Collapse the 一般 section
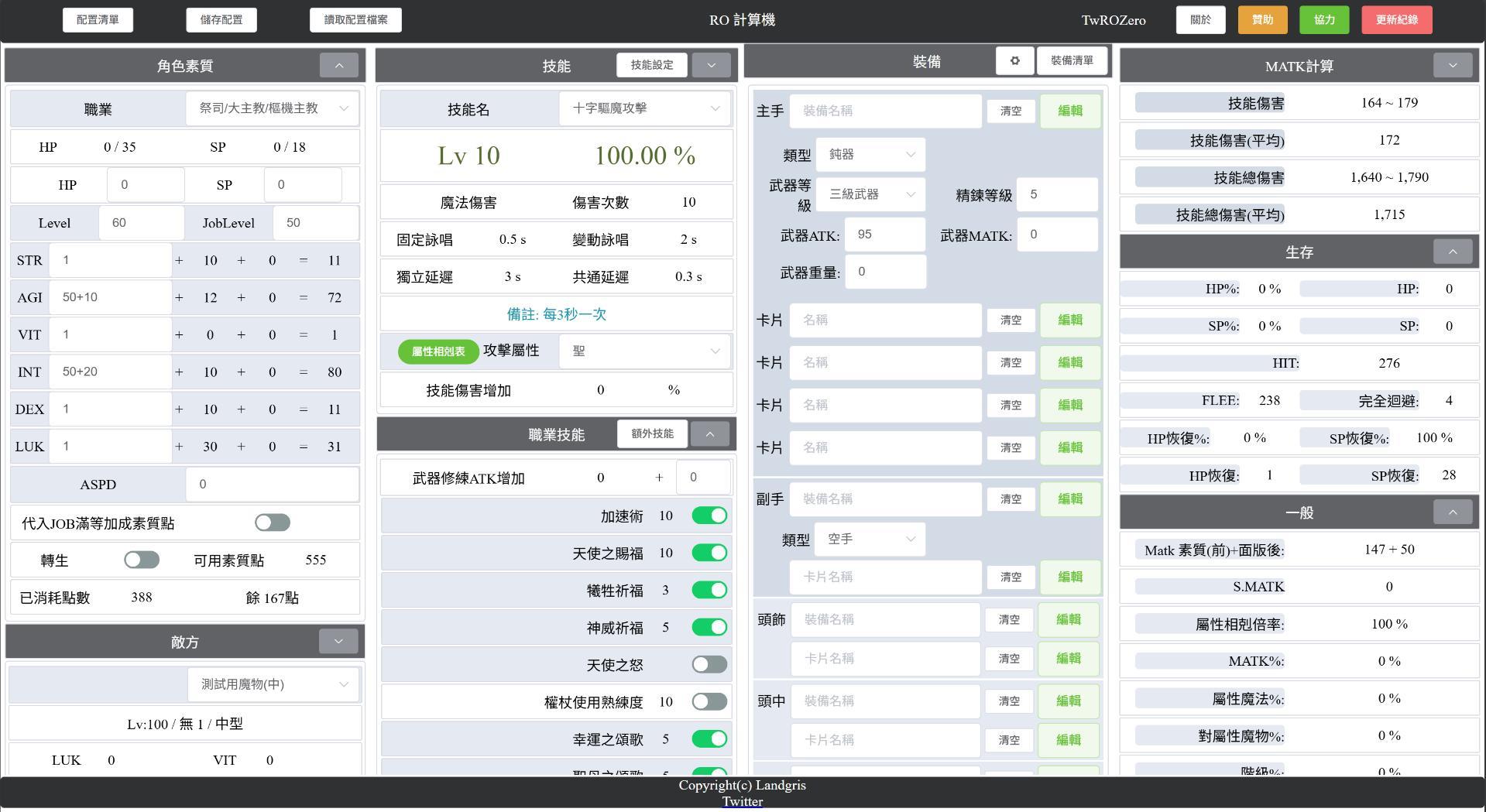Viewport: 1486px width, 812px height. 1452,512
